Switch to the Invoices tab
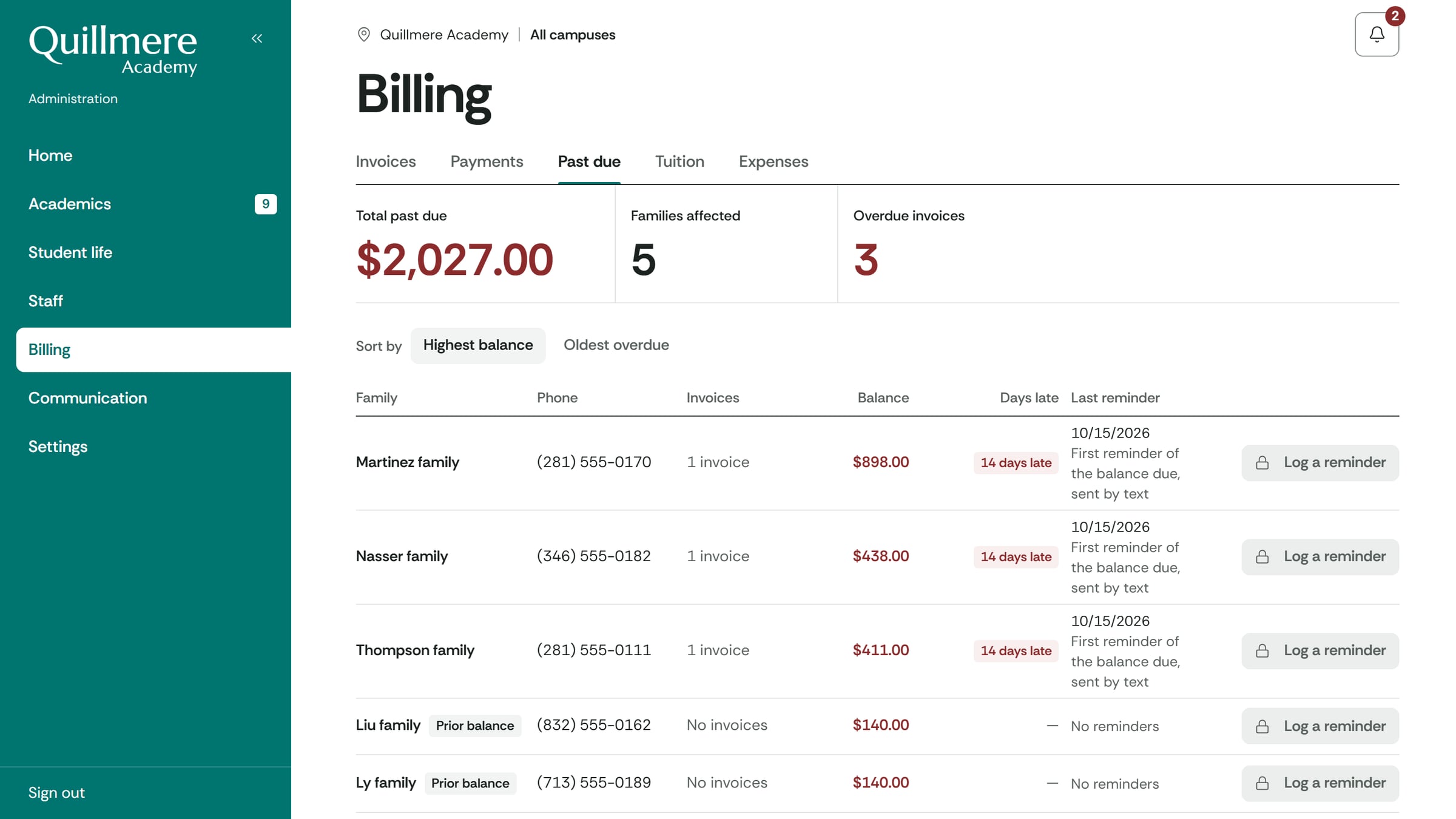Viewport: 1456px width, 819px height. tap(385, 161)
